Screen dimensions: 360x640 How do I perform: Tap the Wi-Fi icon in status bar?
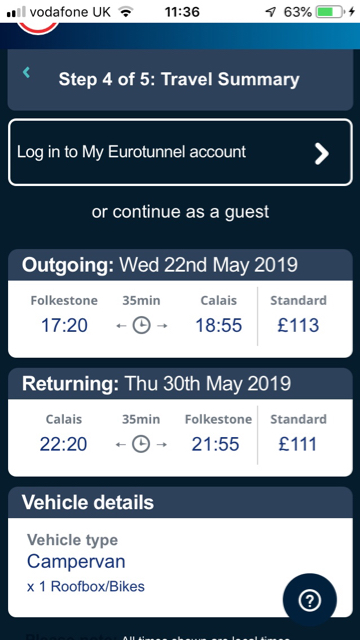click(127, 12)
